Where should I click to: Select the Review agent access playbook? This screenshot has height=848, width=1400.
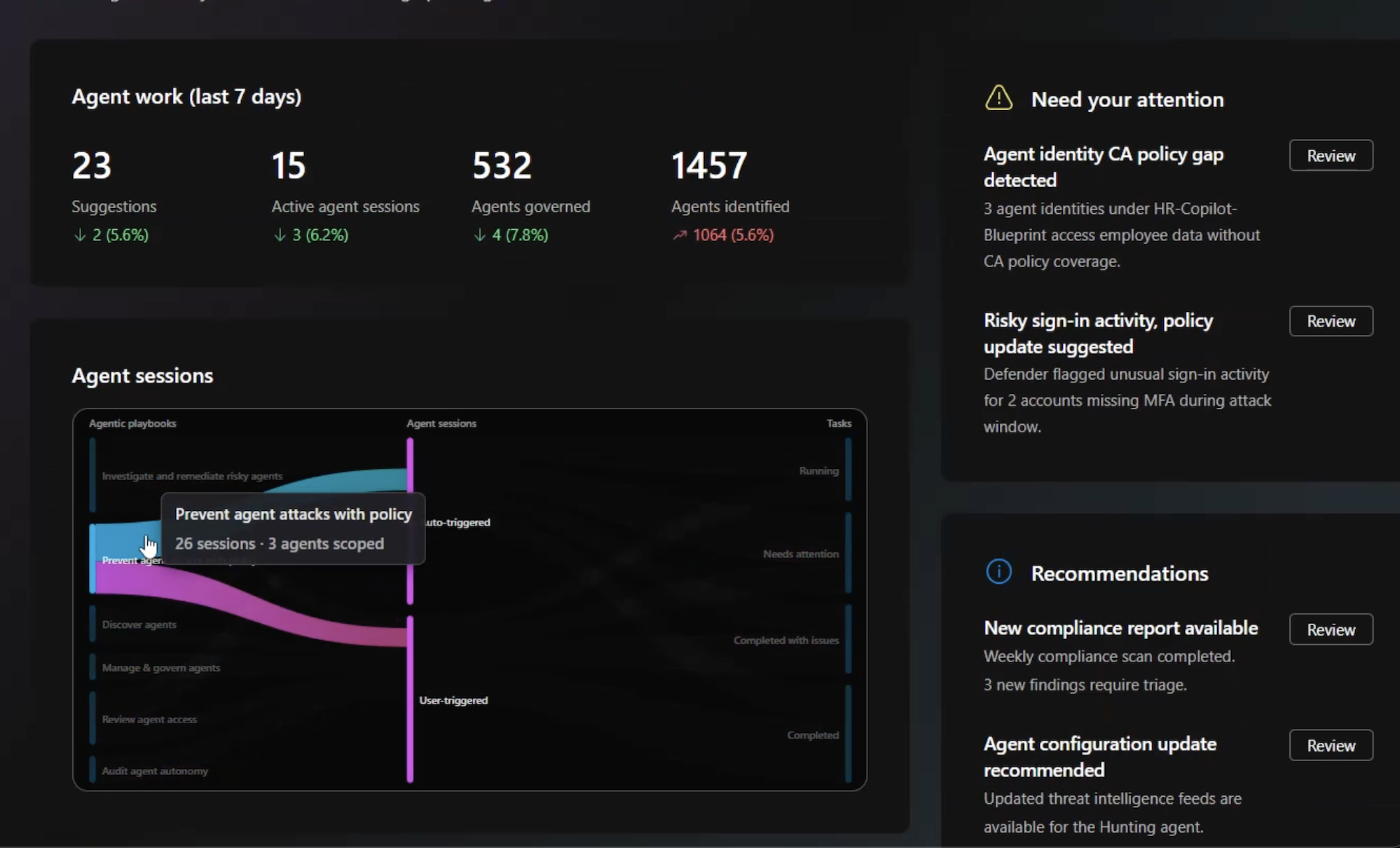pyautogui.click(x=149, y=720)
